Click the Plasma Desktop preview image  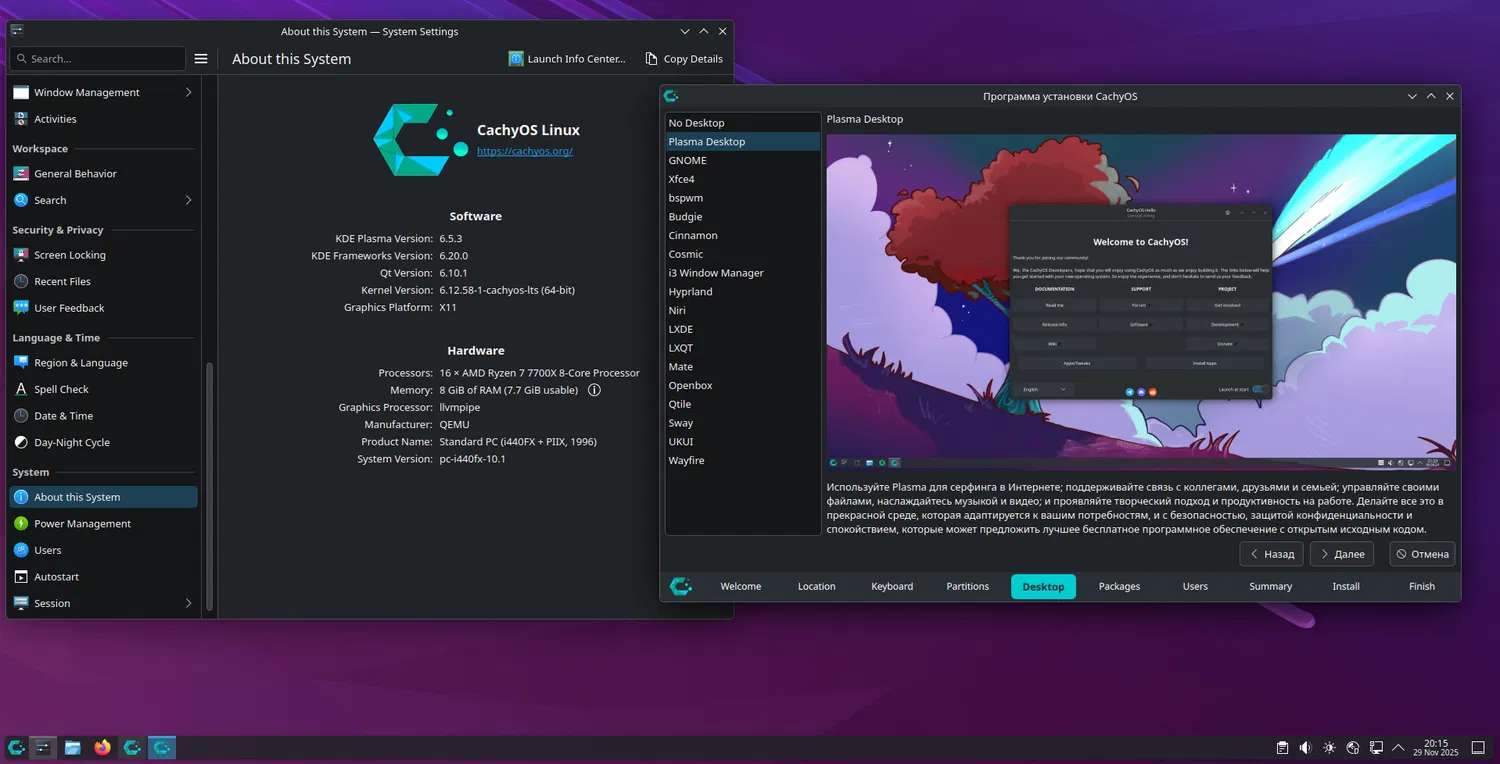tap(1141, 302)
